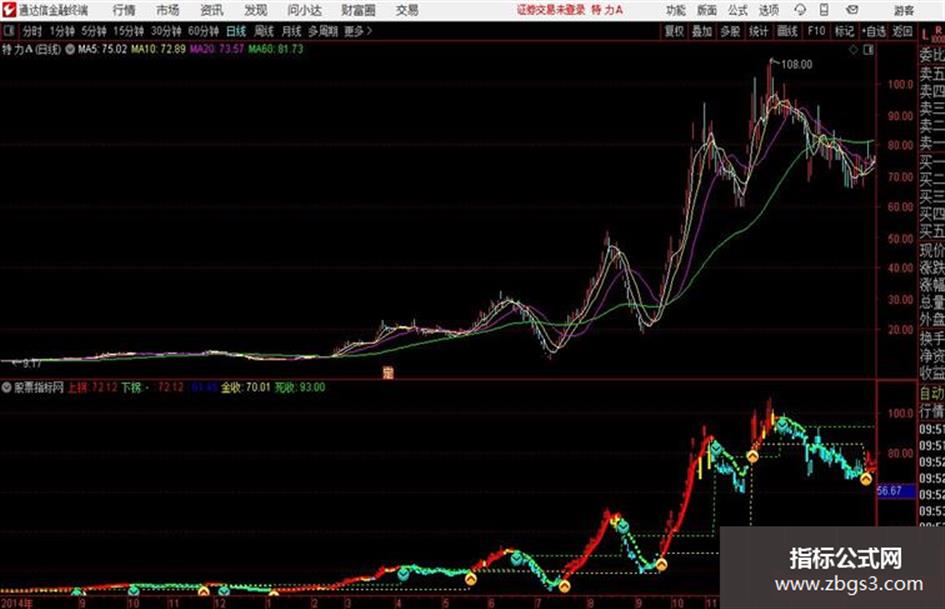Click the MA10: 72.89 indicator value
Screen dimensions: 945x609
click(159, 49)
